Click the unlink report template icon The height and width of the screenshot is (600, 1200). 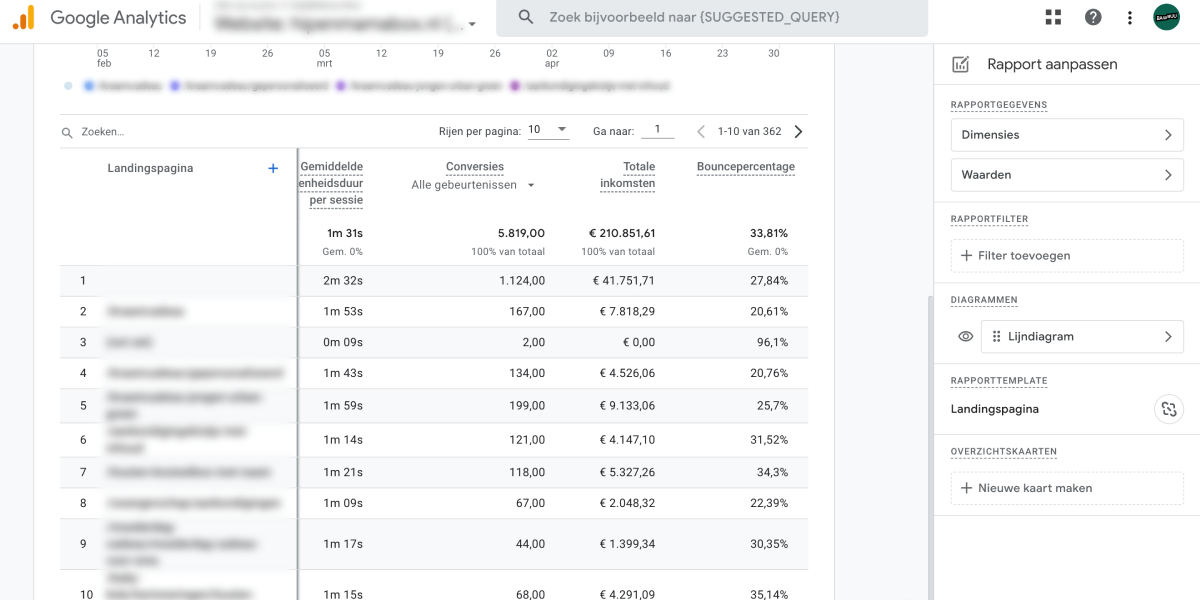tap(1168, 409)
